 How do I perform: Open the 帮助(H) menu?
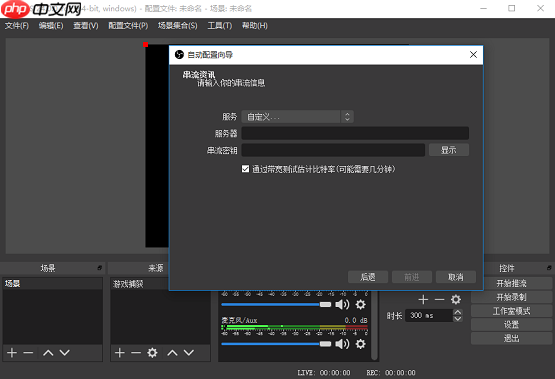pyautogui.click(x=254, y=25)
